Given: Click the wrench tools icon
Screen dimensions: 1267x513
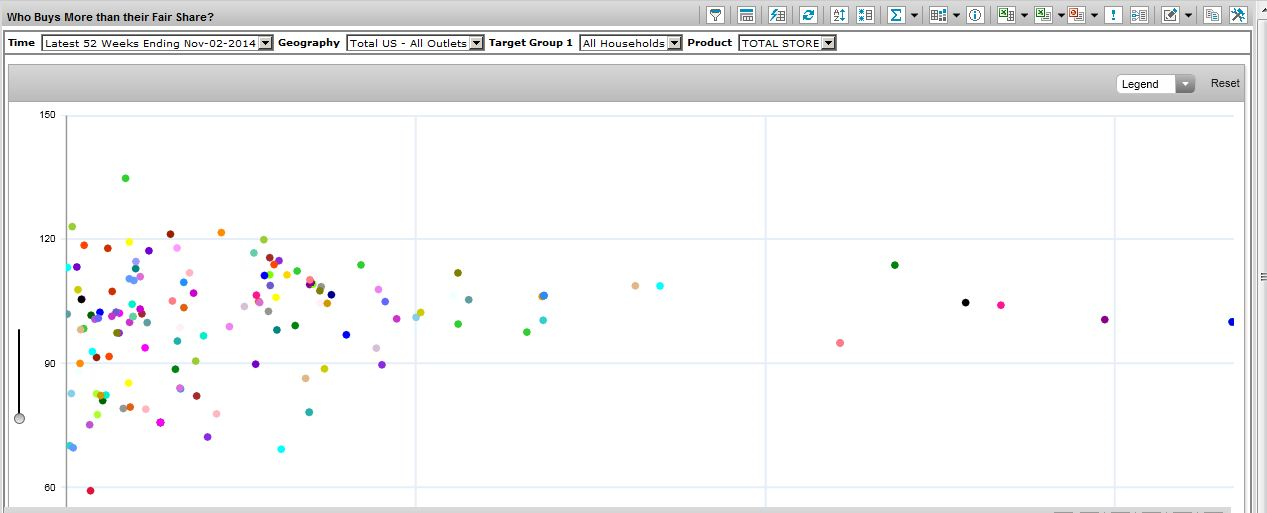Looking at the screenshot, I should click(x=1238, y=15).
